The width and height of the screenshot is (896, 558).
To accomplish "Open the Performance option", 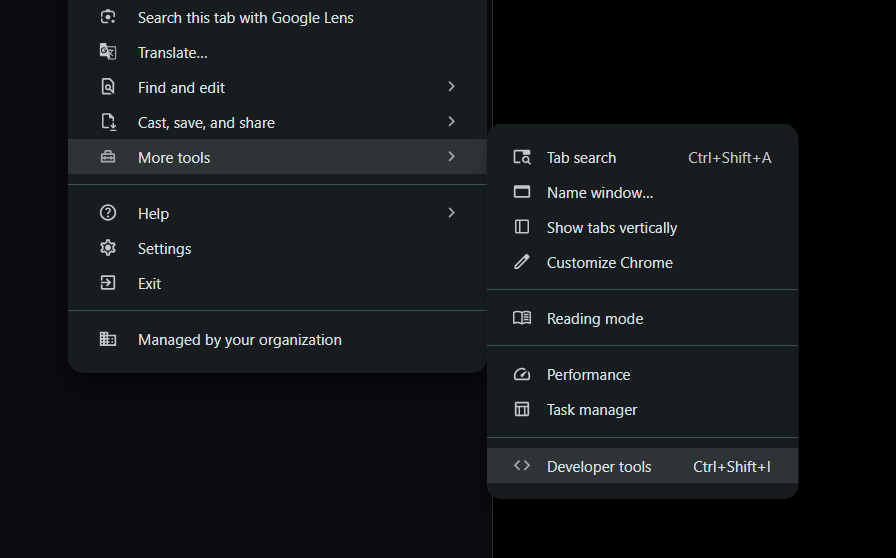I will pyautogui.click(x=642, y=374).
